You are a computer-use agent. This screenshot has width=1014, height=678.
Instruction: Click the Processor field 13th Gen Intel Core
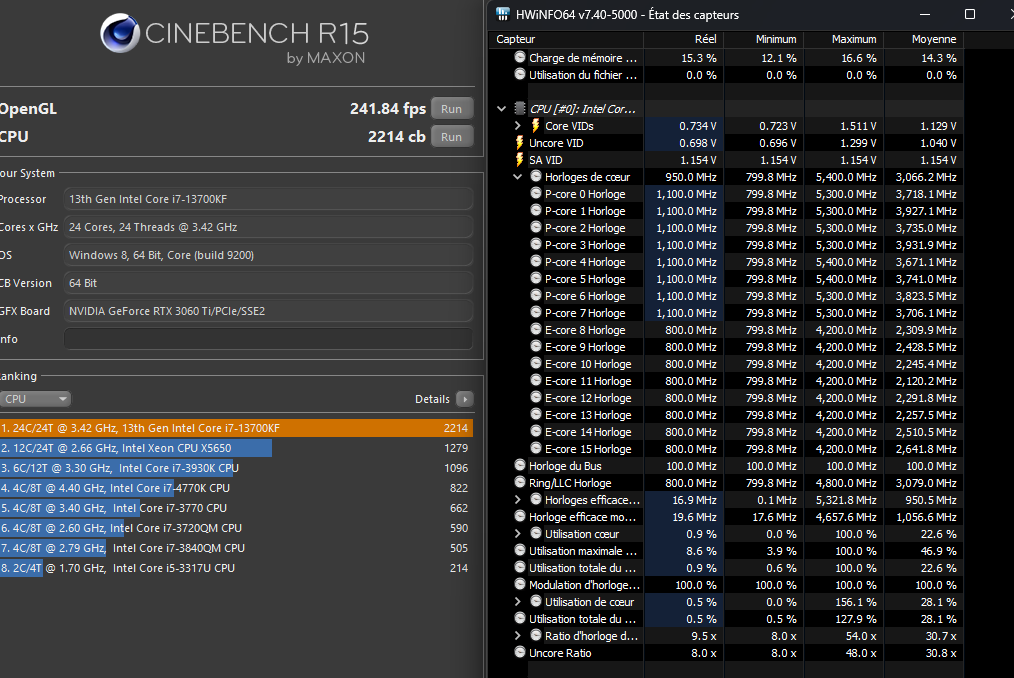click(268, 199)
